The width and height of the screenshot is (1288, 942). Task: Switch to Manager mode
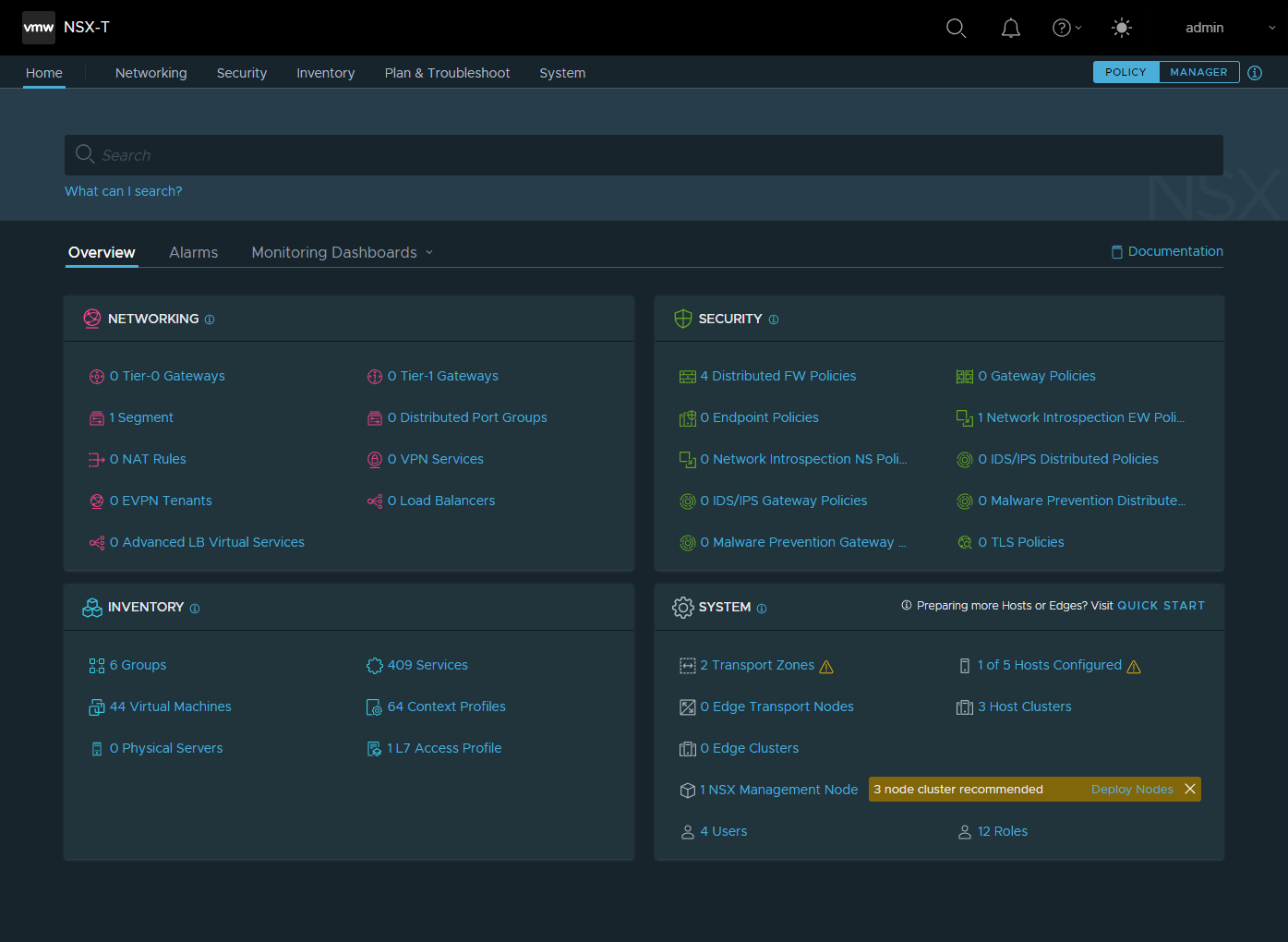1198,72
